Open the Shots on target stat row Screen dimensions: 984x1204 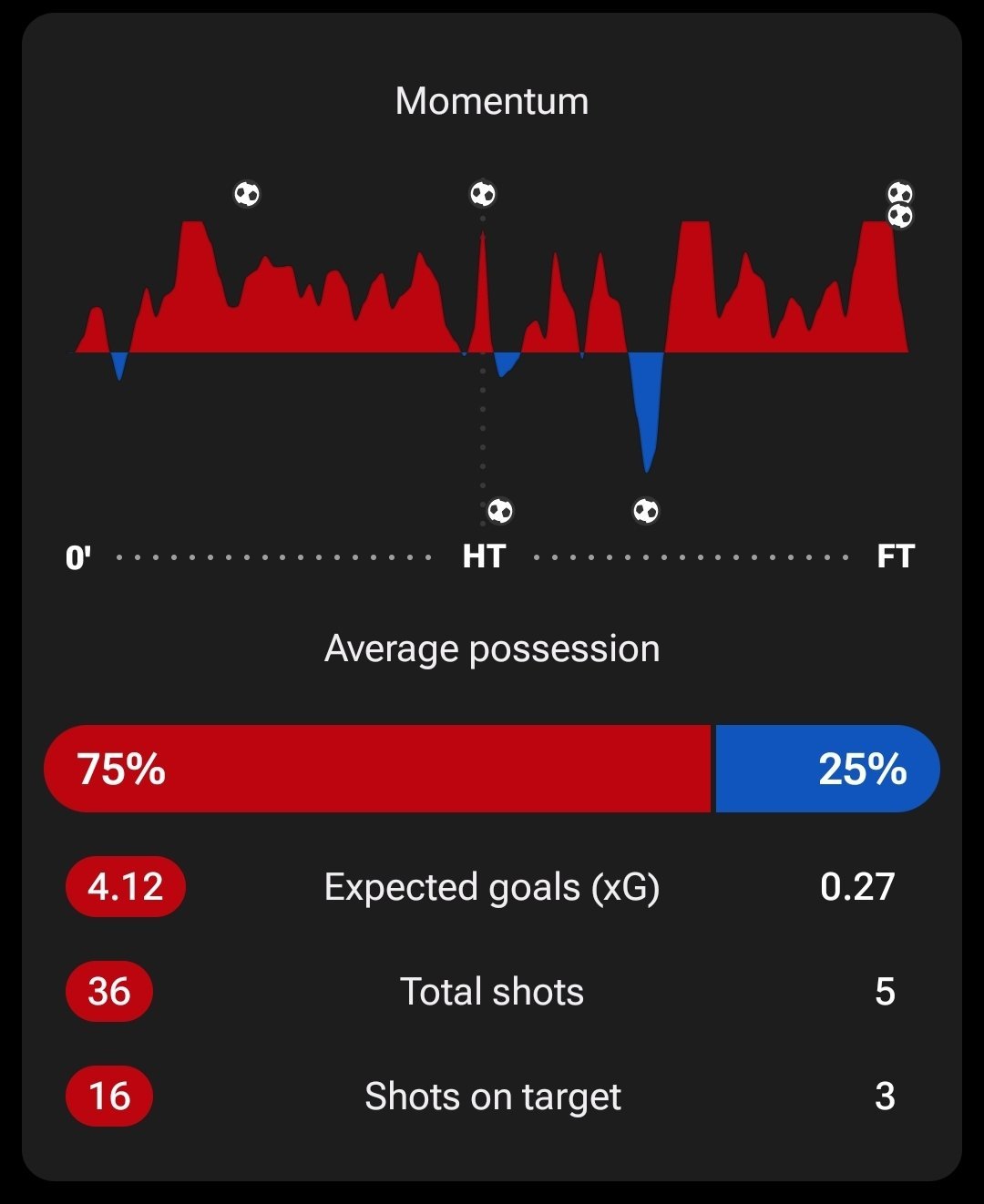click(x=492, y=1096)
